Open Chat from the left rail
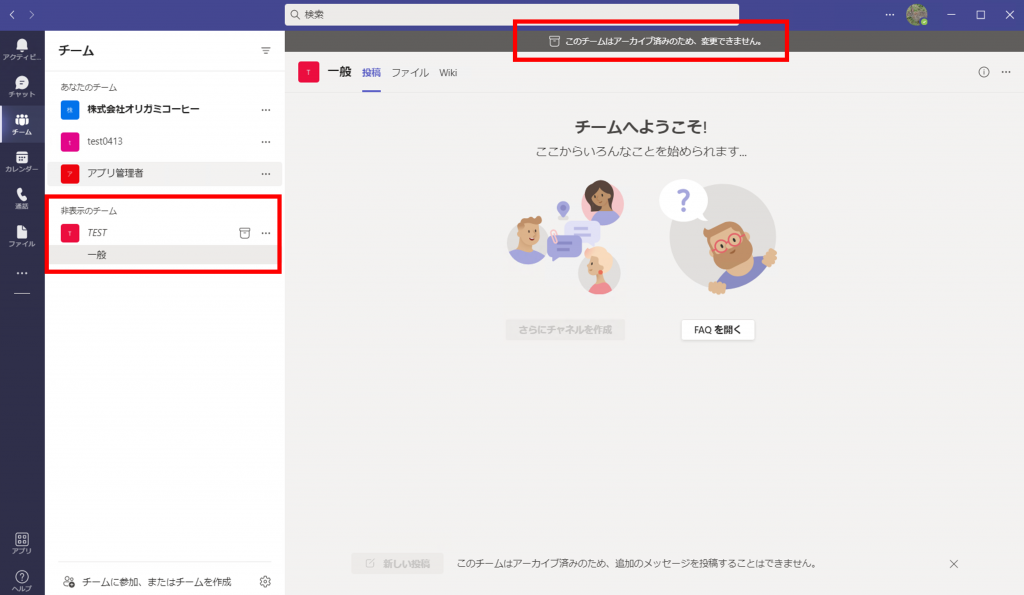The height and width of the screenshot is (595, 1024). click(x=21, y=86)
